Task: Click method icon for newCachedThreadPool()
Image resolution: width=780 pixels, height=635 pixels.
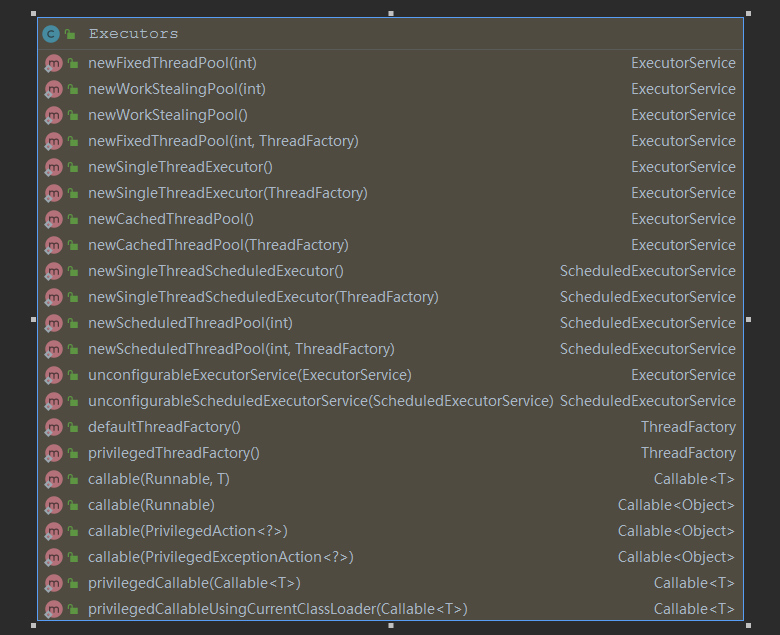Action: coord(53,219)
